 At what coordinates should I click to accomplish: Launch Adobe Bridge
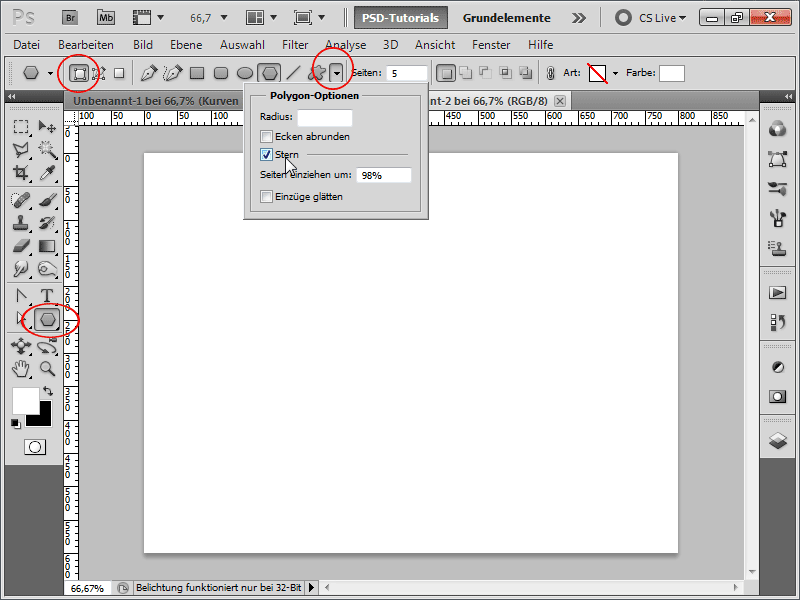click(x=70, y=18)
